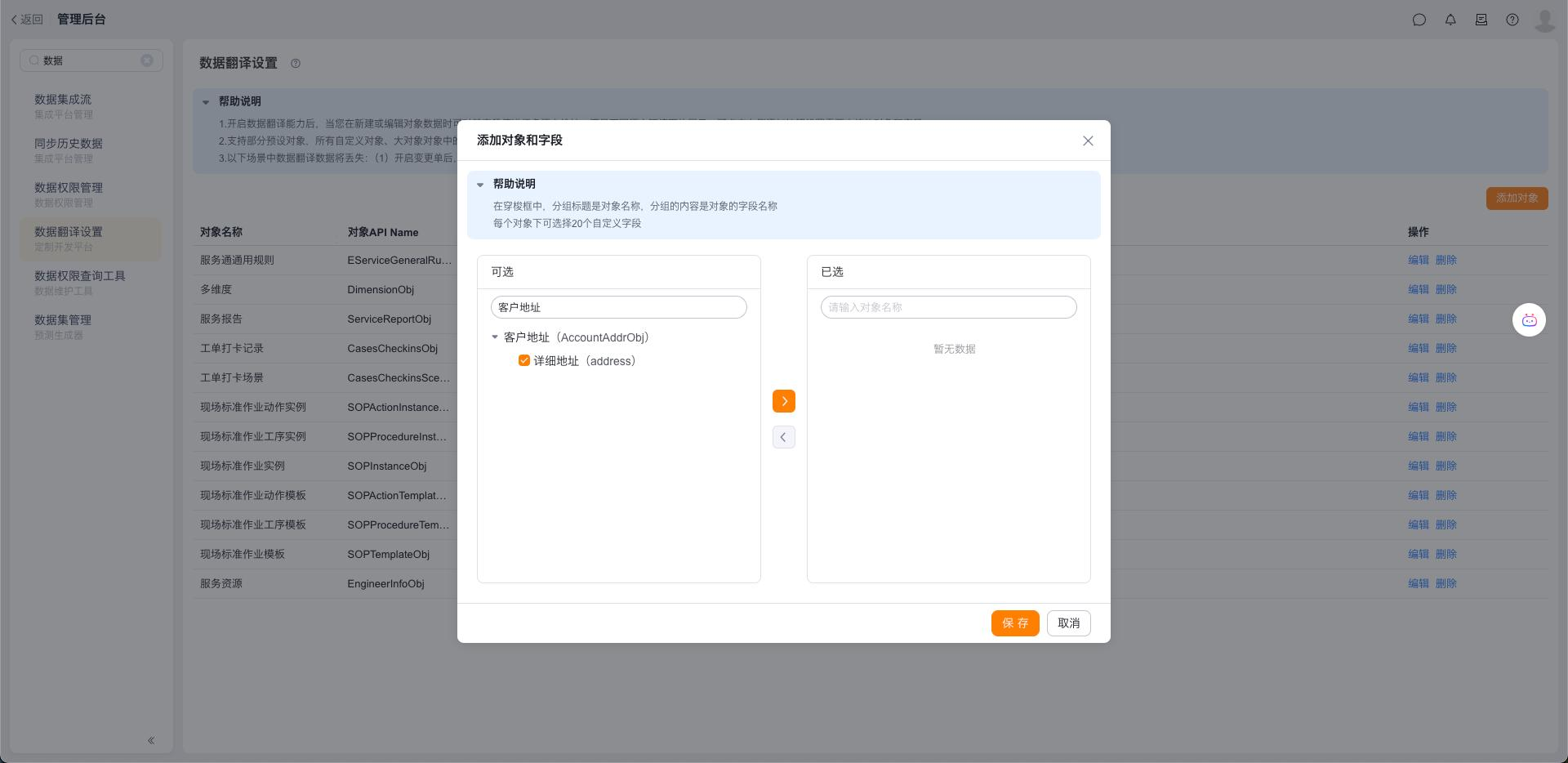Click the 取消 button
The width and height of the screenshot is (1568, 763).
[1068, 623]
